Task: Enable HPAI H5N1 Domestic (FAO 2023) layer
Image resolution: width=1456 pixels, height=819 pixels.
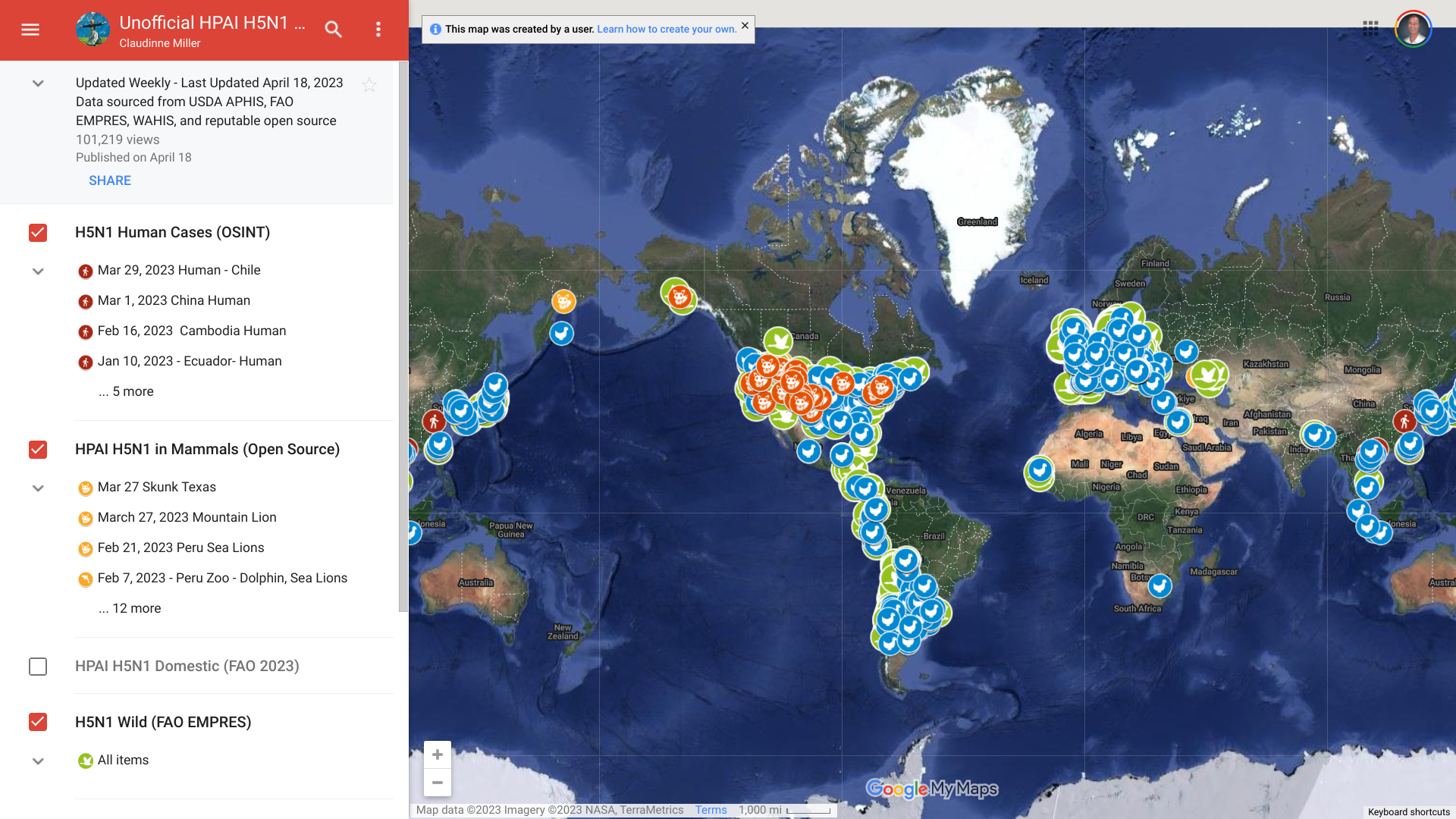Action: pyautogui.click(x=38, y=667)
